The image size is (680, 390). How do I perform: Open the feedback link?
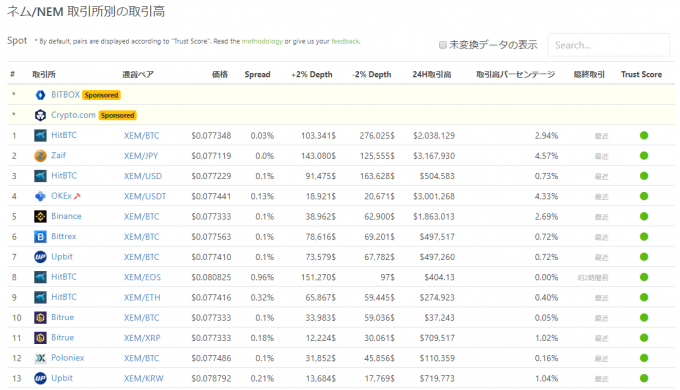pyautogui.click(x=345, y=41)
